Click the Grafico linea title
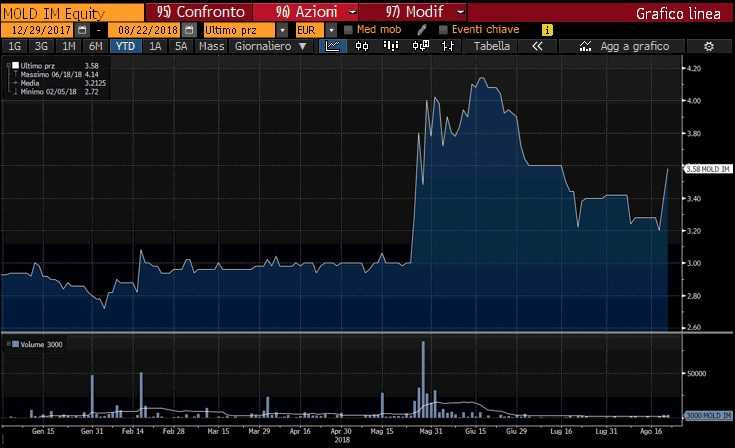735x448 pixels. (678, 14)
